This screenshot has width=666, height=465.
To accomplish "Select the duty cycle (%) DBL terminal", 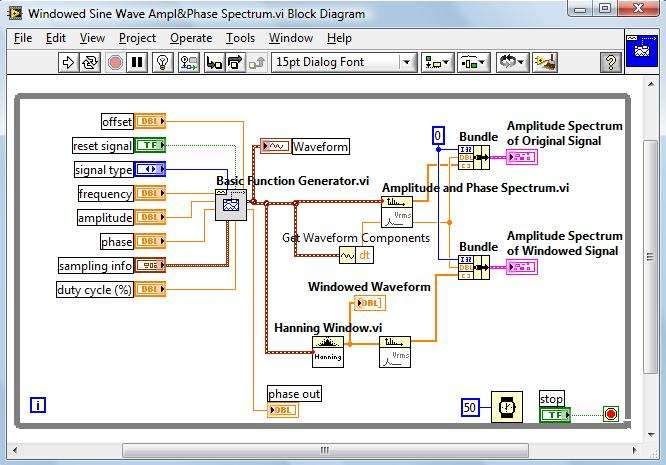I will (x=150, y=289).
